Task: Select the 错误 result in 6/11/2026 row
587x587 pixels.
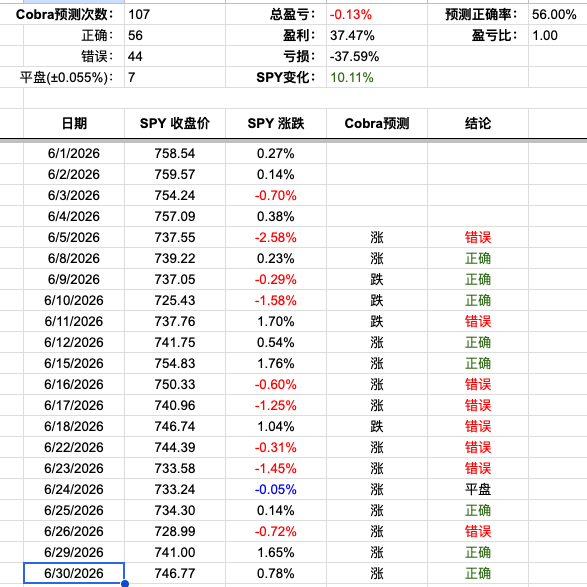Action: click(478, 321)
